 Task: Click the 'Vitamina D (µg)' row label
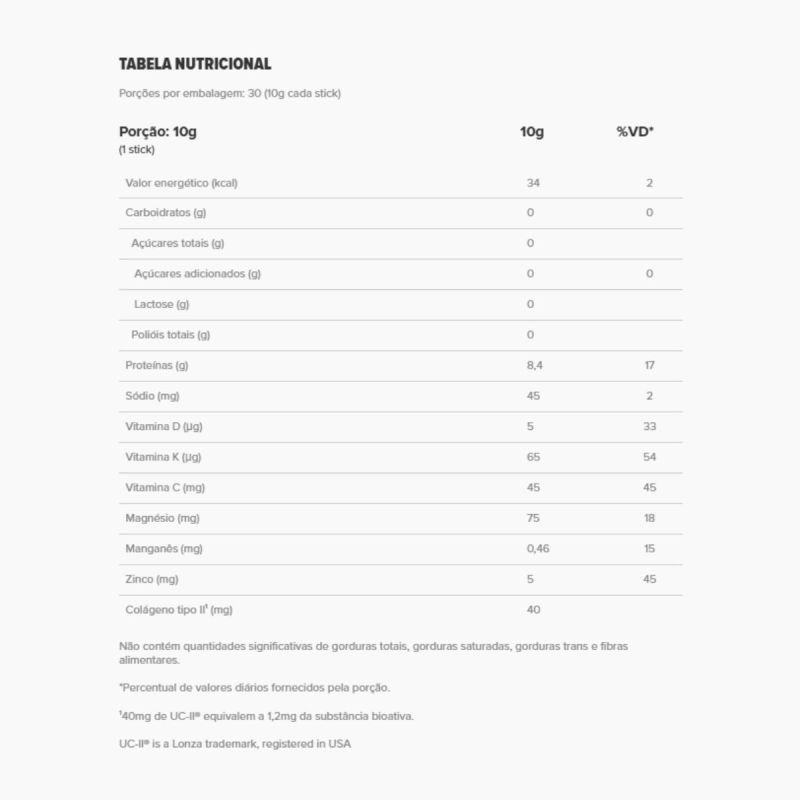pos(165,427)
